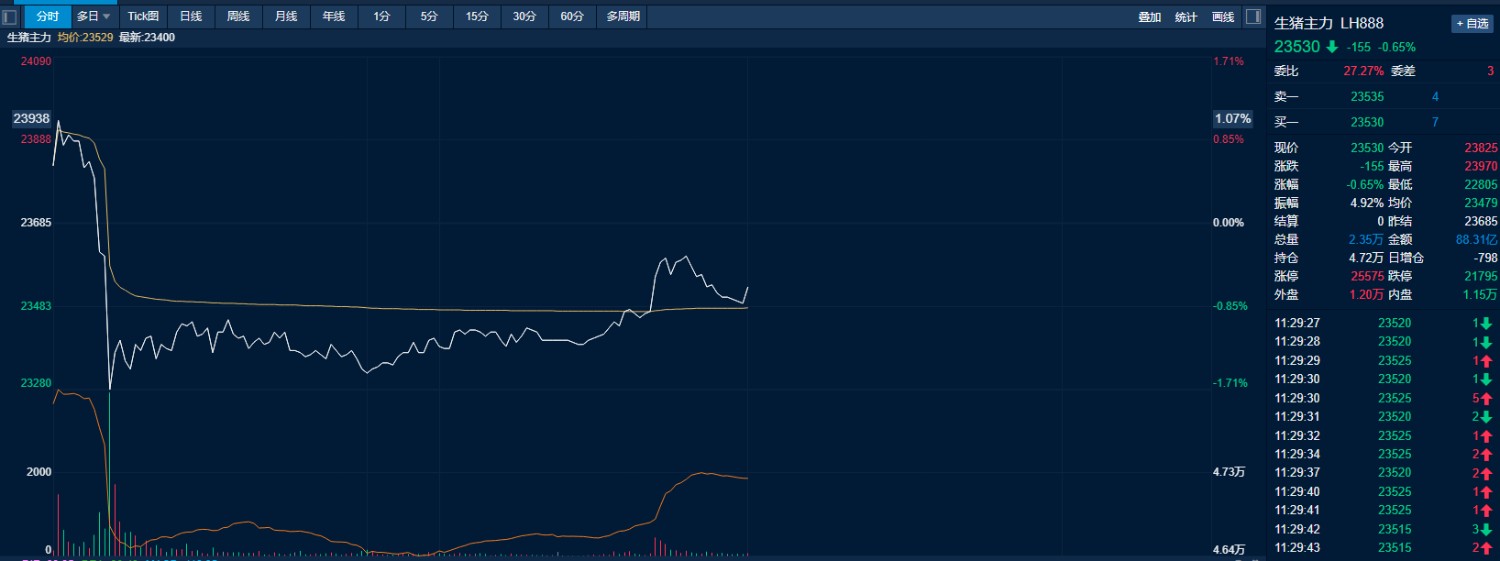Select the 60分 interval tab

pyautogui.click(x=572, y=17)
